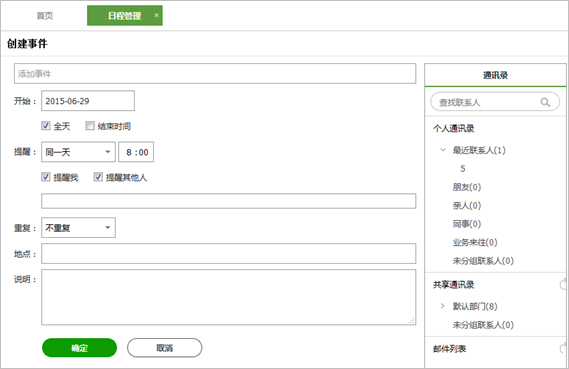Open the 同一天 reminder dropdown
Image resolution: width=569 pixels, height=369 pixels.
[x=78, y=152]
